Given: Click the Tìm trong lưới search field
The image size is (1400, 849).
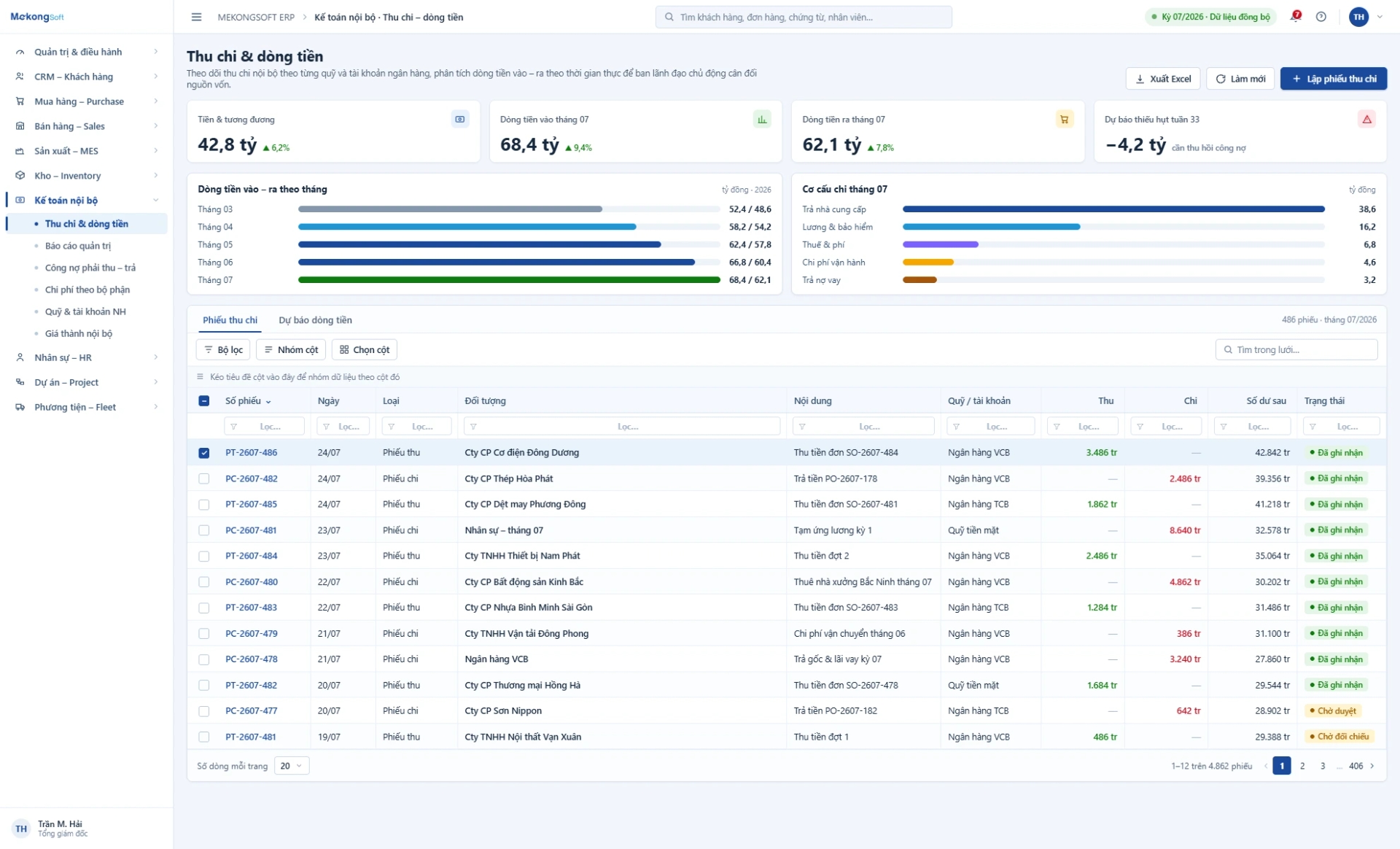Looking at the screenshot, I should [x=1296, y=349].
